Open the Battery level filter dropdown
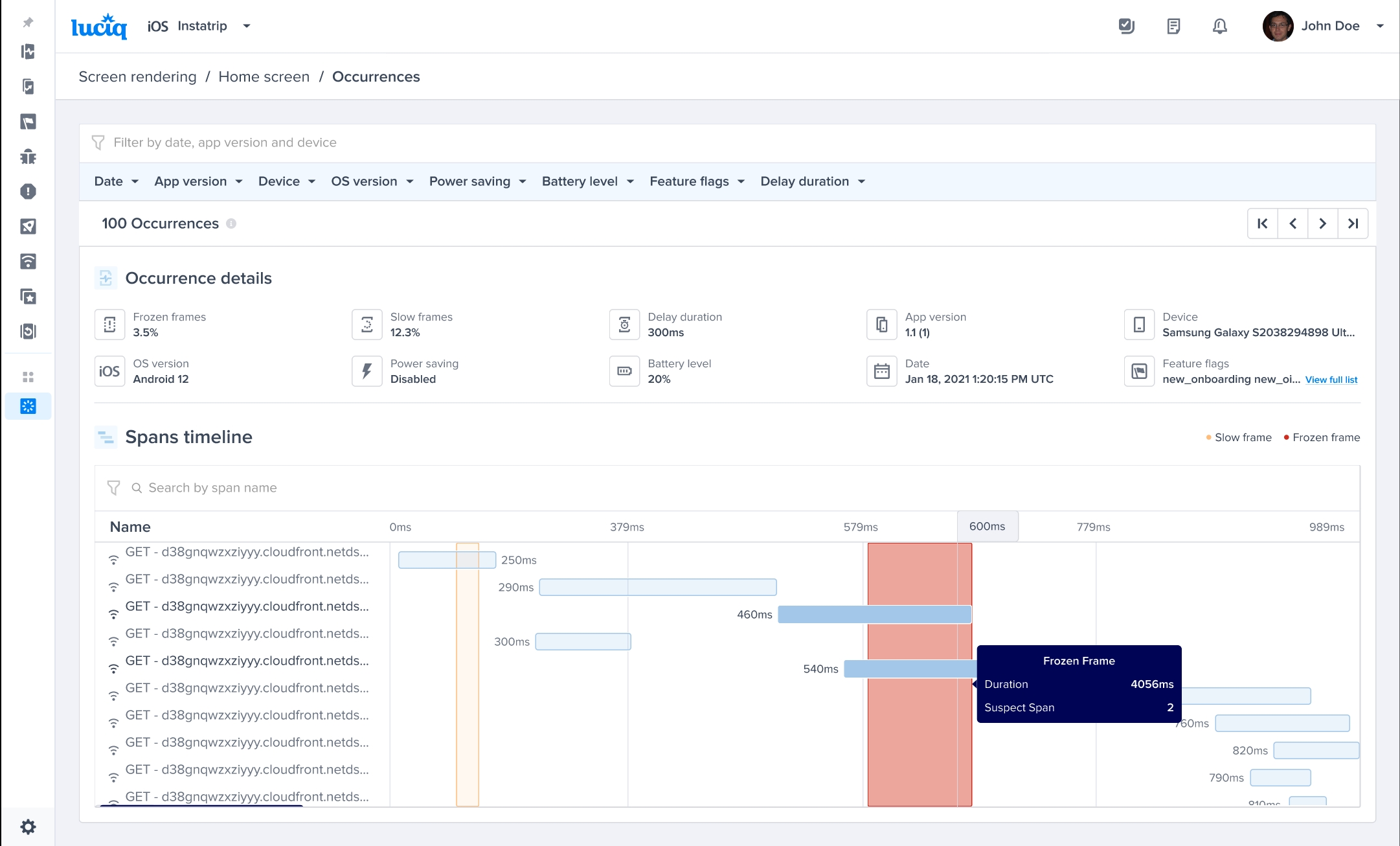Screen dimensions: 1400x846 tap(587, 181)
